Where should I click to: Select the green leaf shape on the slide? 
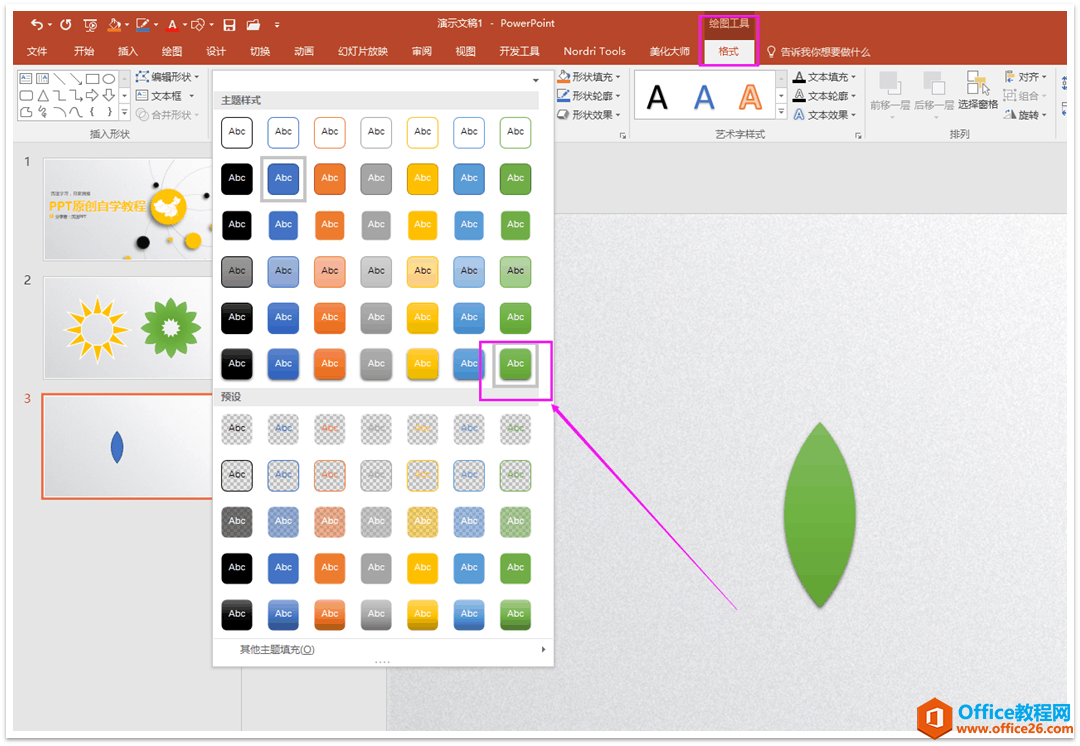[x=820, y=515]
